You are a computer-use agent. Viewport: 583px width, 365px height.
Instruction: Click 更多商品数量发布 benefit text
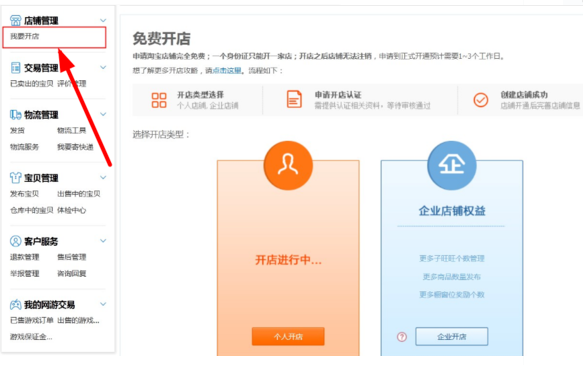point(452,277)
